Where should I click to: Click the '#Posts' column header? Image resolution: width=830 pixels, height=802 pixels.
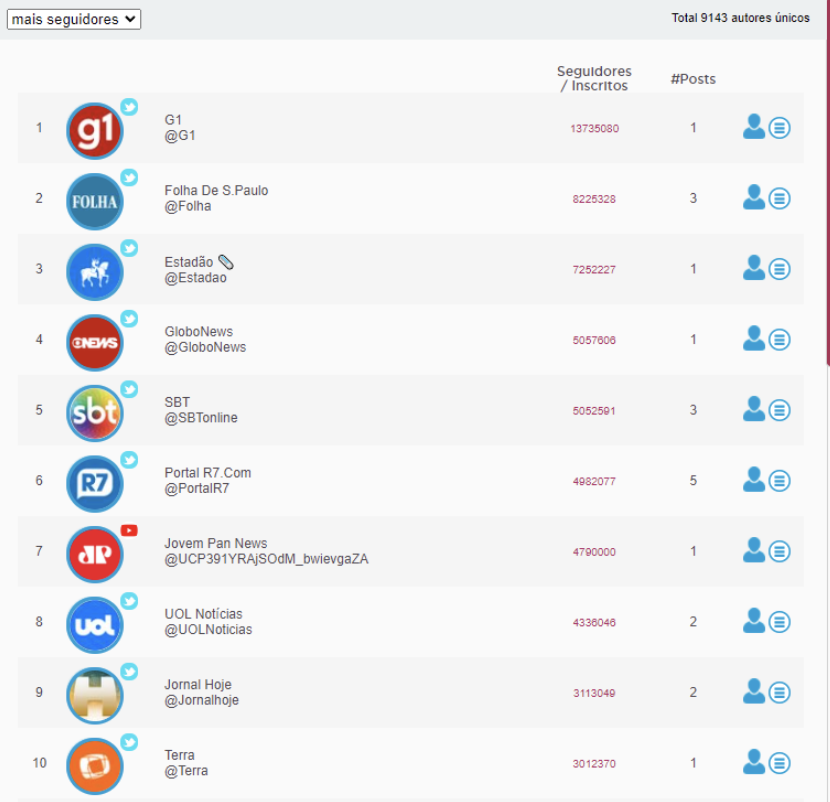point(693,79)
